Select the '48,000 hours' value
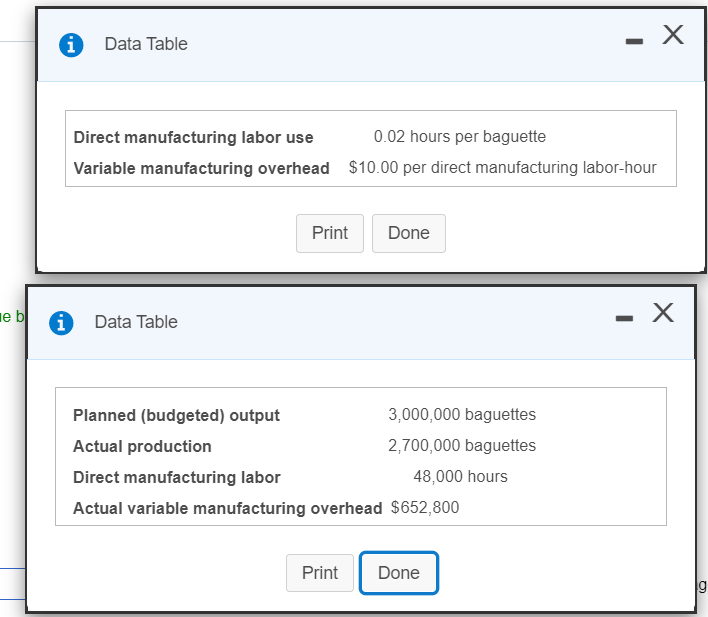Viewport: 708px width, 617px height. click(x=461, y=477)
